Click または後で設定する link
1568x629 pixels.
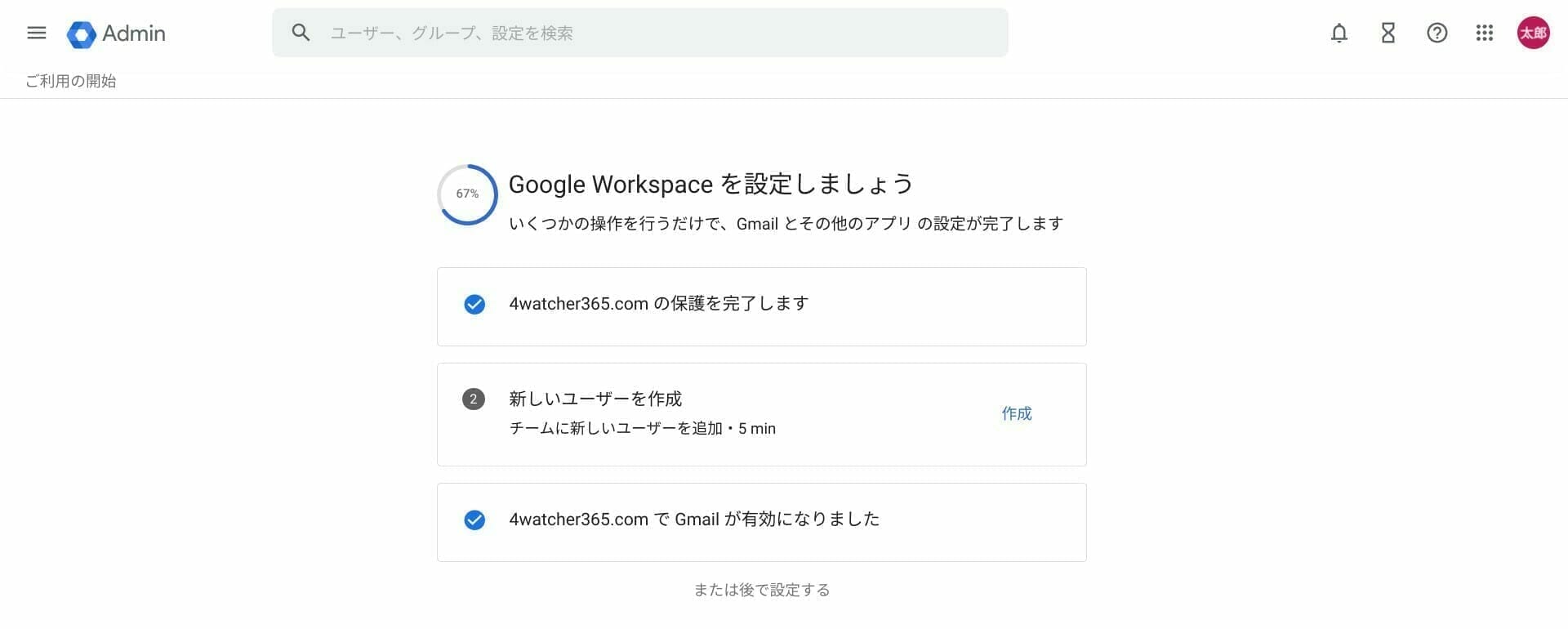(x=762, y=590)
